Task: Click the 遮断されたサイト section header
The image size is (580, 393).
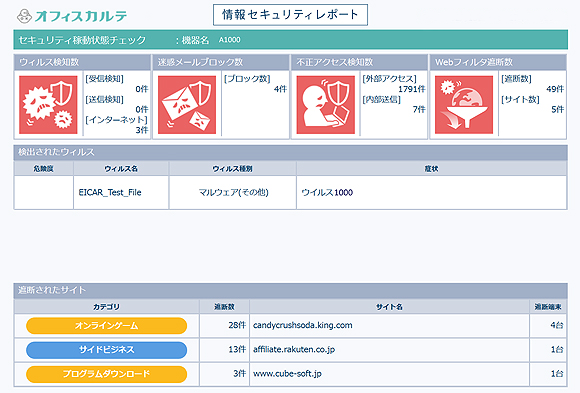Action: pos(290,290)
